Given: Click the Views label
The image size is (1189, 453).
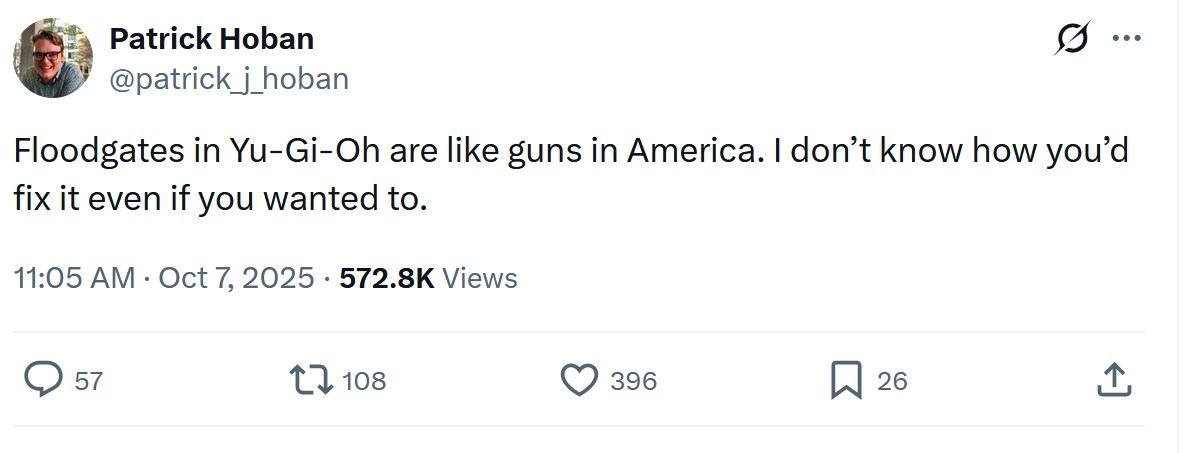Looking at the screenshot, I should pos(480,277).
